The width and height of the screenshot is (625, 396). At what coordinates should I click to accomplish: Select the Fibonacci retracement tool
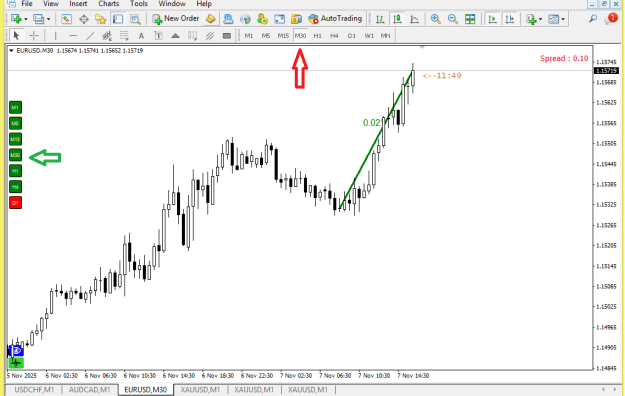tap(124, 36)
